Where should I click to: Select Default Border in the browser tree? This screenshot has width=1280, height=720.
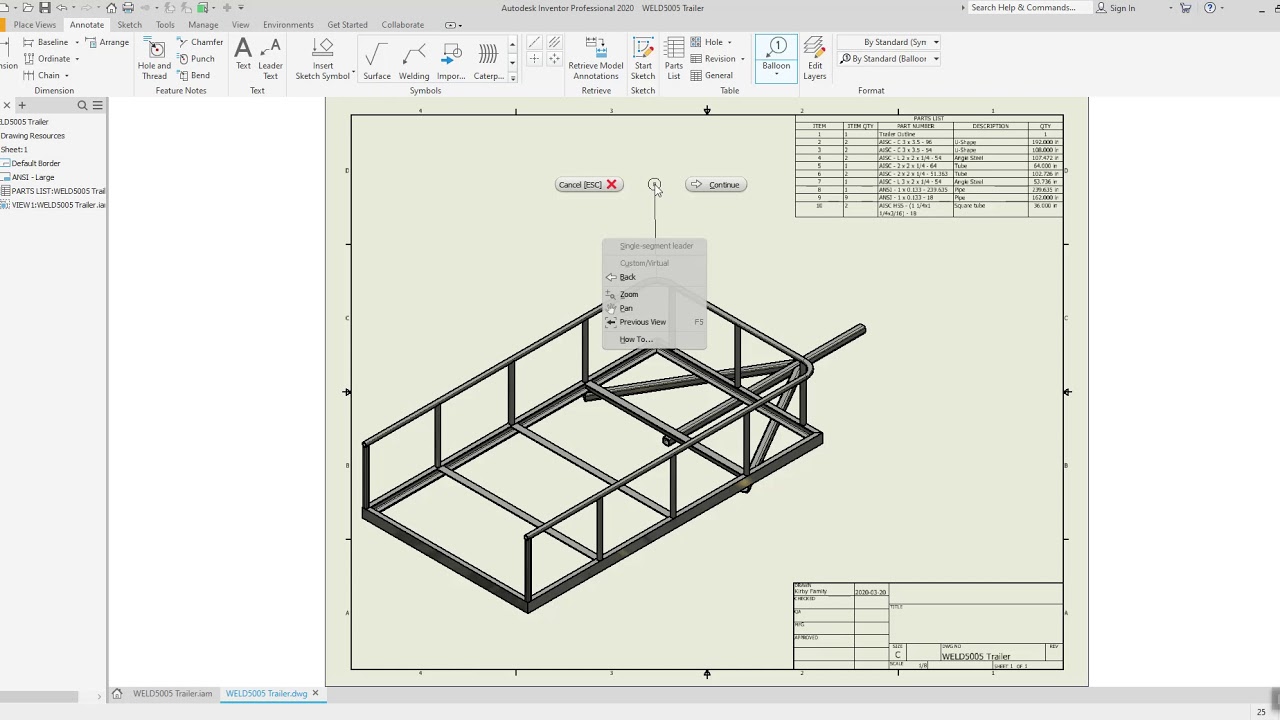[x=36, y=163]
